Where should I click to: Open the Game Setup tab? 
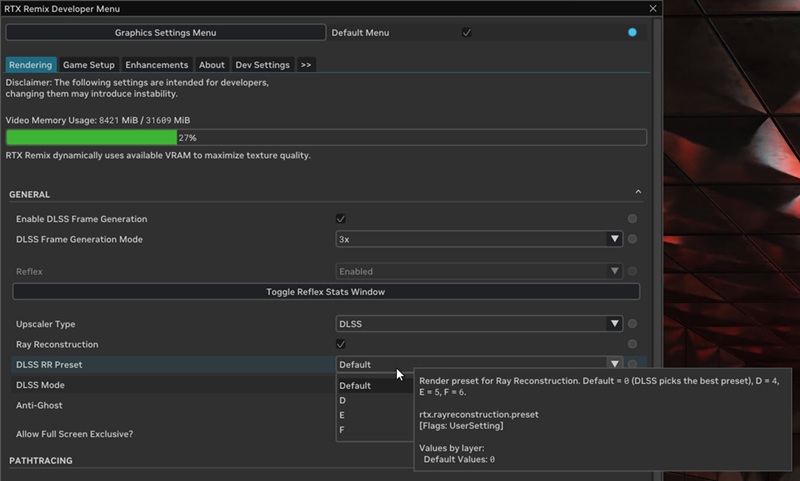point(89,65)
